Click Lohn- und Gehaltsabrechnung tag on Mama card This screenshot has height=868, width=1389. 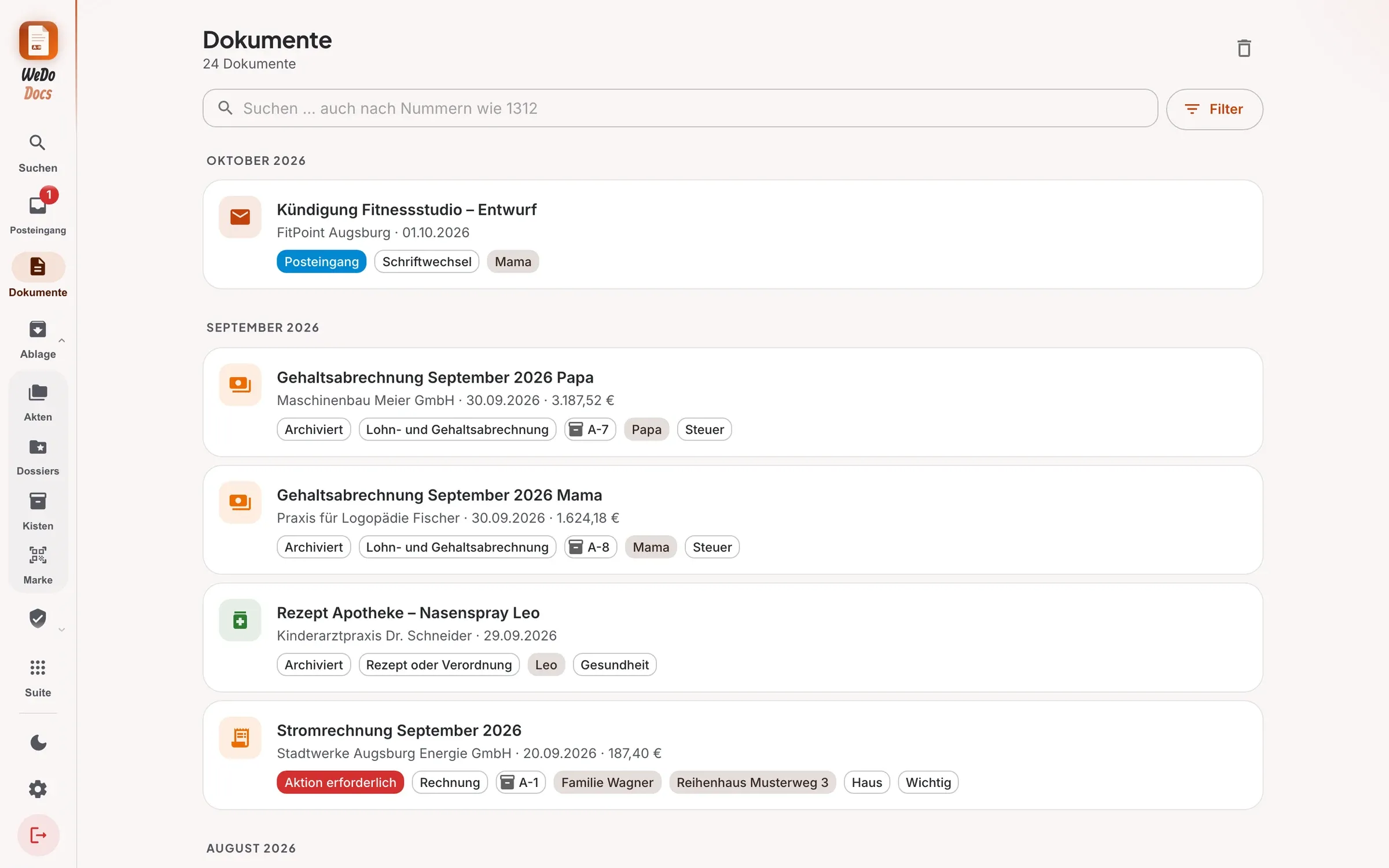point(457,547)
